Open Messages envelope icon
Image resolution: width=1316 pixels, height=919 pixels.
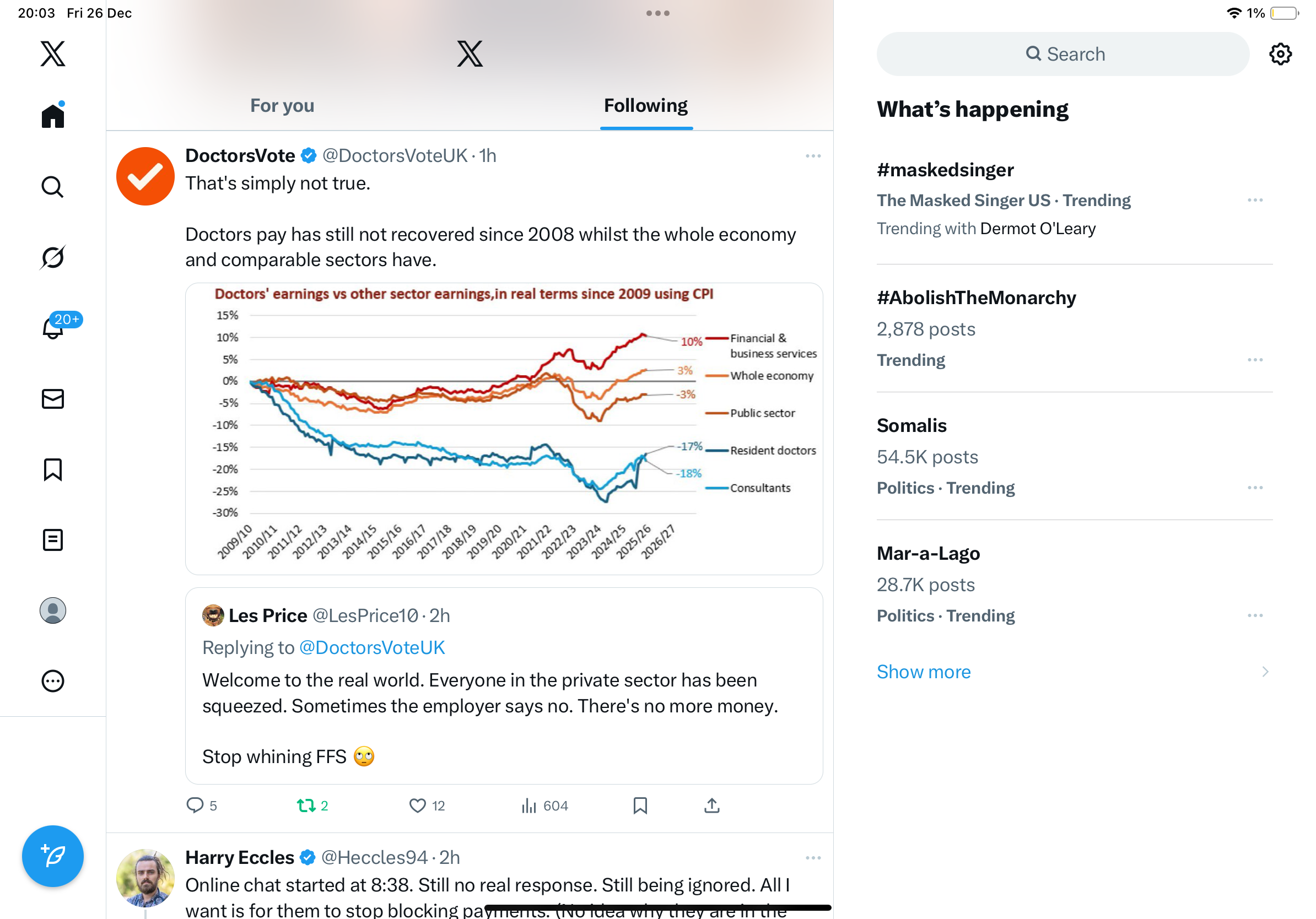click(53, 399)
